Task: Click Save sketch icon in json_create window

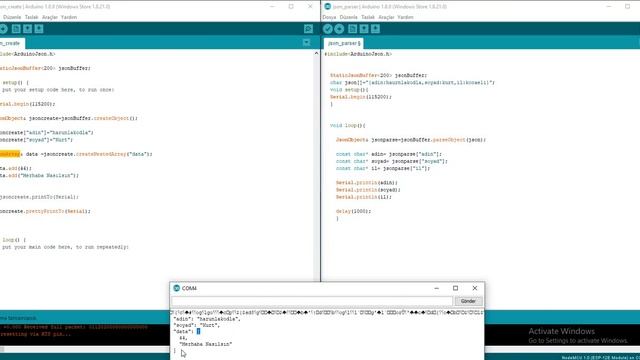Action: pyautogui.click(x=39, y=29)
